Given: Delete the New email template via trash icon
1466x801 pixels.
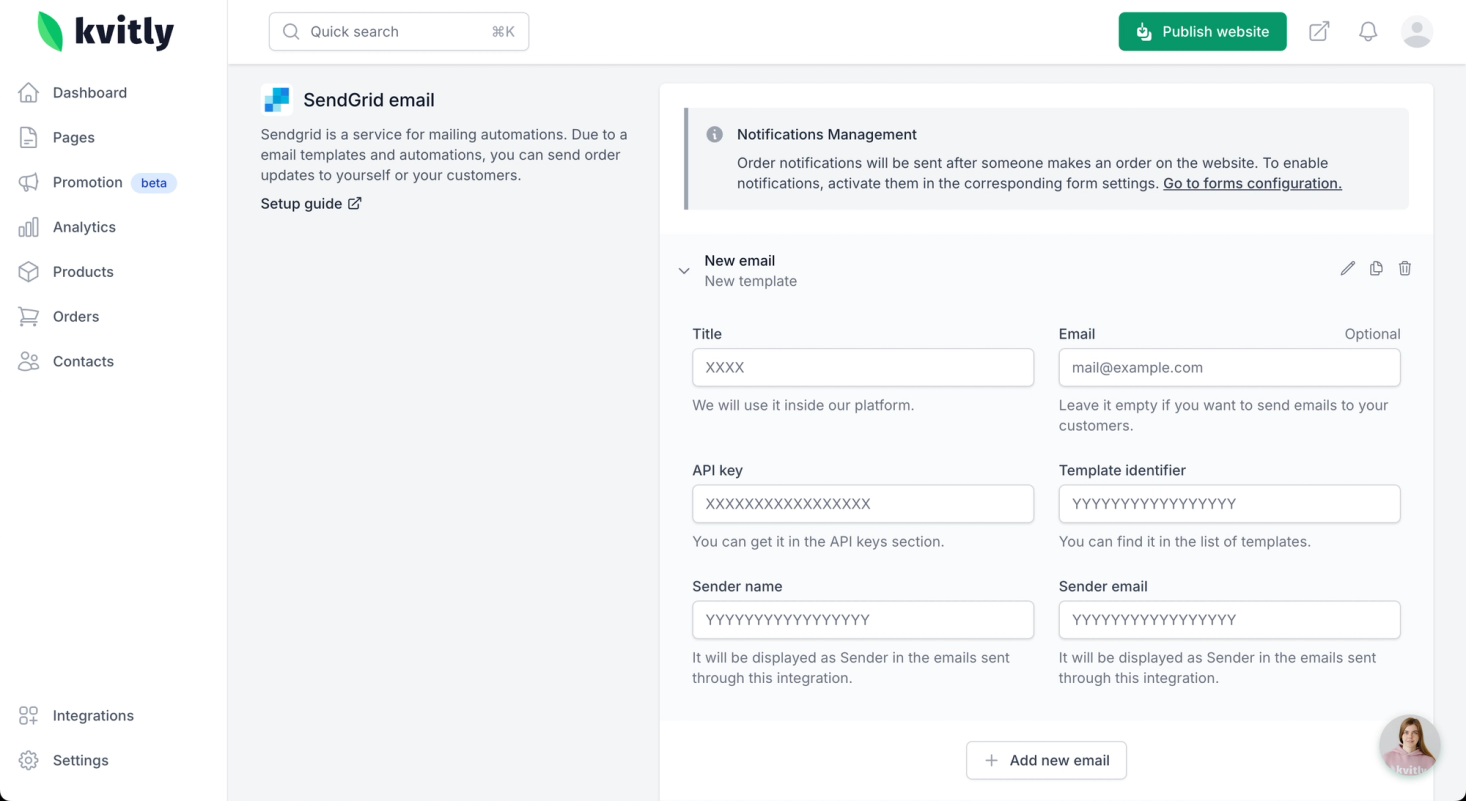Looking at the screenshot, I should (1405, 268).
